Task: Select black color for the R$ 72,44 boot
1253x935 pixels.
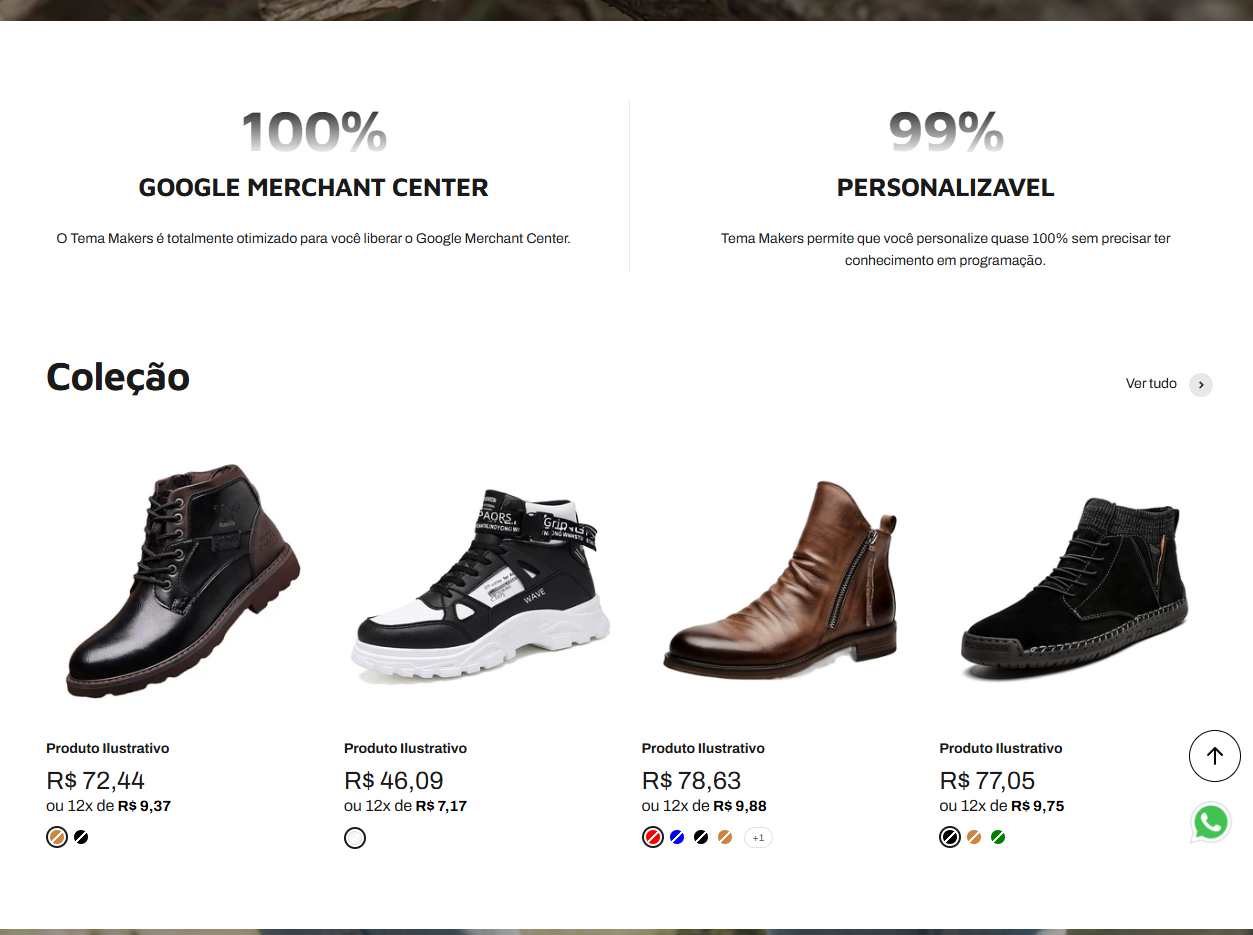Action: click(81, 837)
